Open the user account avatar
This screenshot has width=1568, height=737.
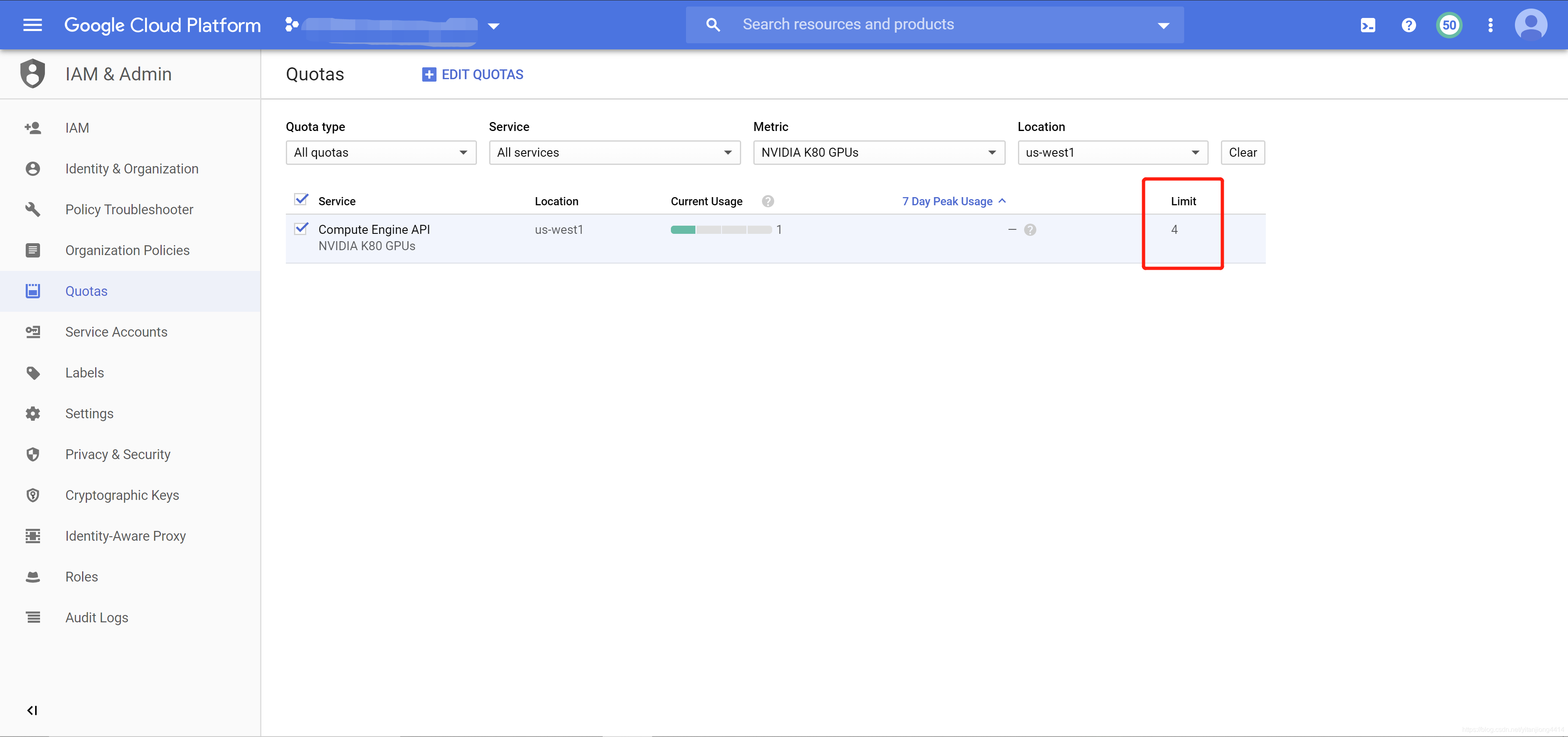(x=1531, y=26)
